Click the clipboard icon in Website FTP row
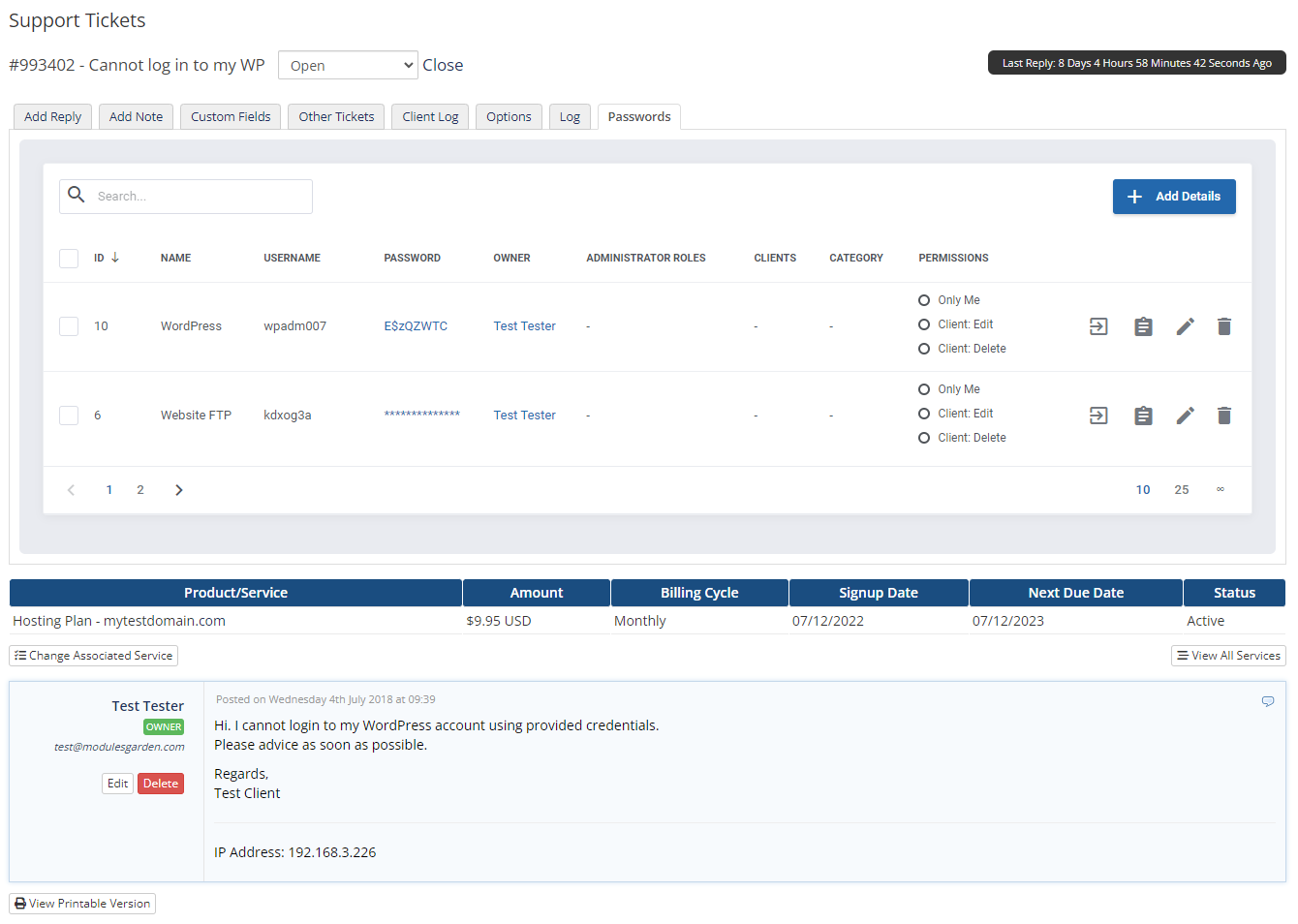The width and height of the screenshot is (1298, 924). coord(1143,416)
